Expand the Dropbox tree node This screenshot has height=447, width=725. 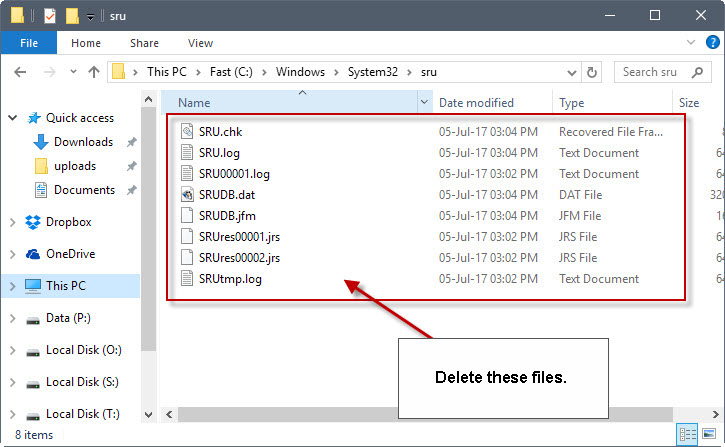point(12,222)
